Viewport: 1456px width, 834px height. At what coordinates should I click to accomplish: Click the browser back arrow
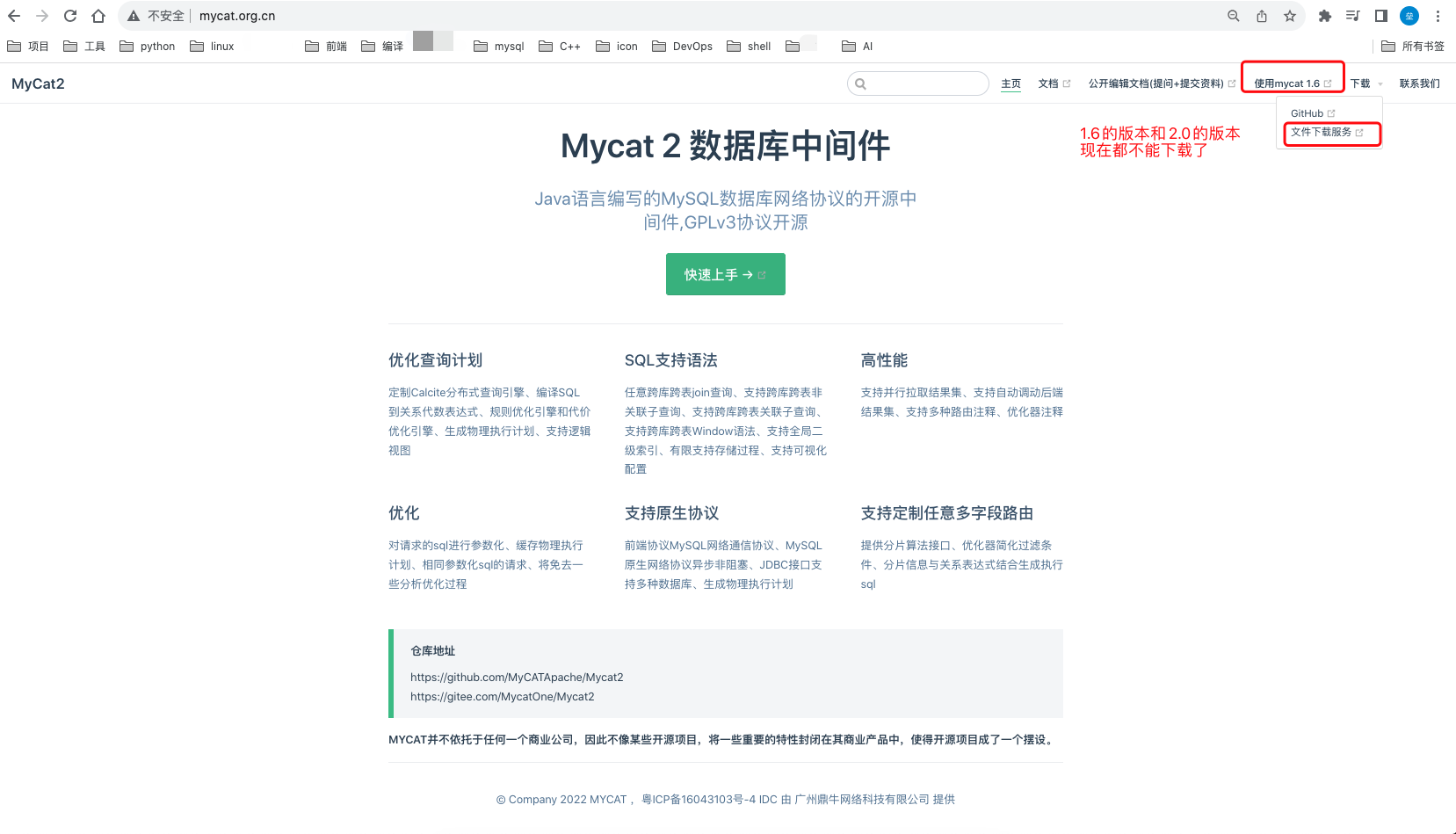pos(14,16)
